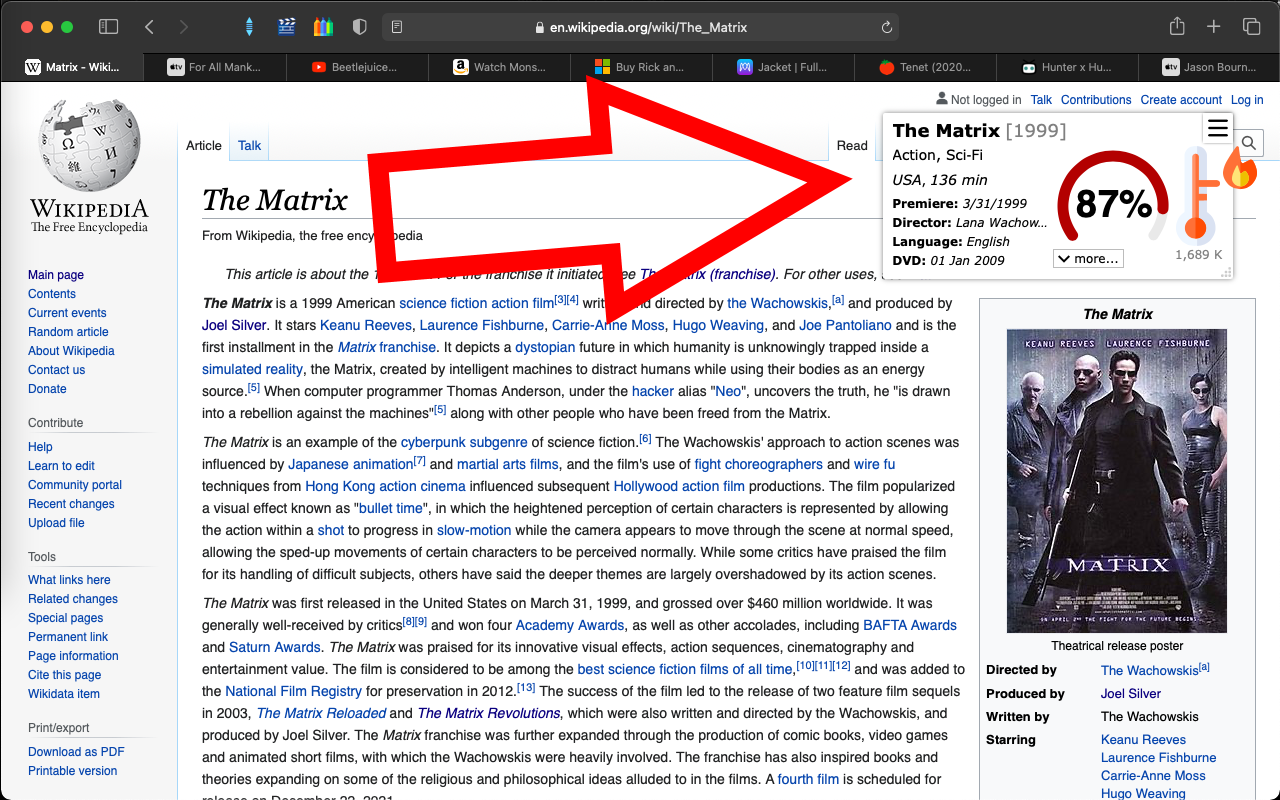Expand more details in the movie popup

[1088, 259]
